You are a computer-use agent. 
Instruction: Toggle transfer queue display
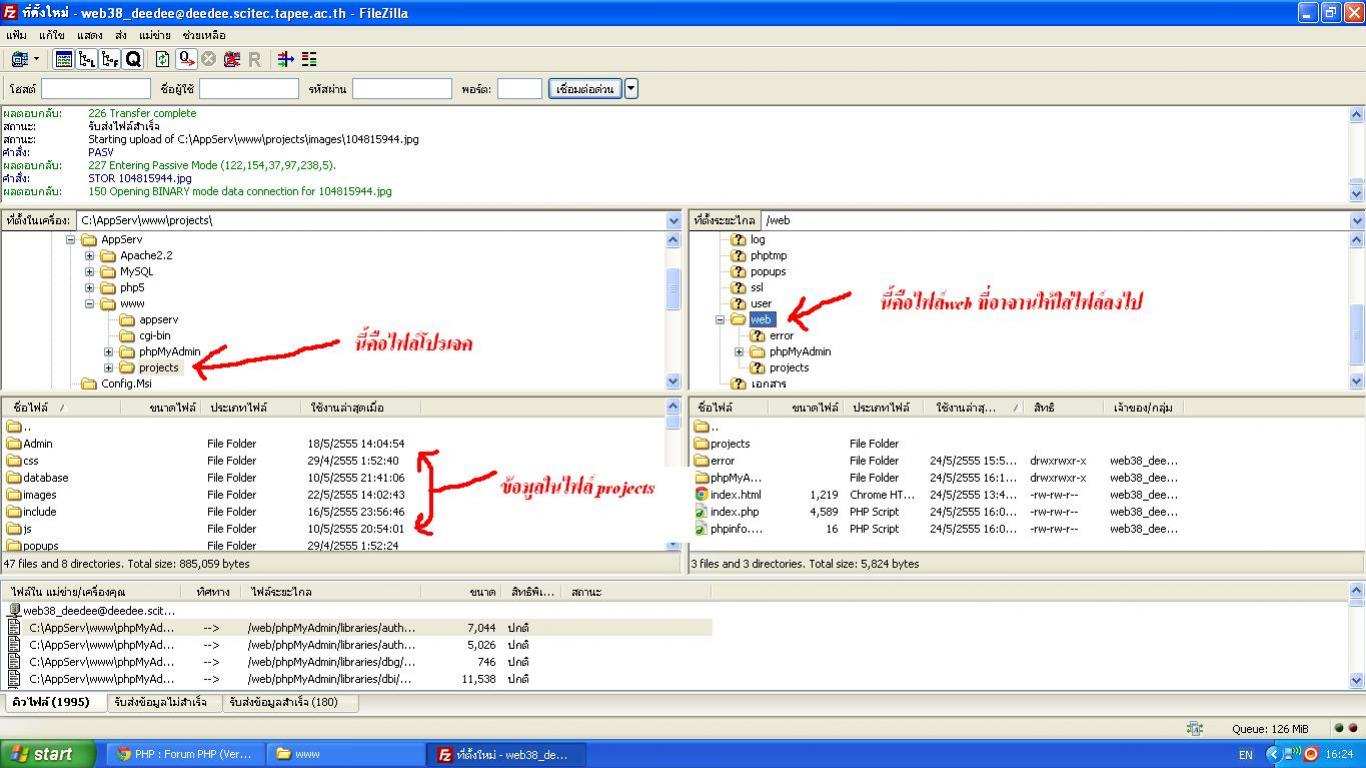click(x=133, y=59)
